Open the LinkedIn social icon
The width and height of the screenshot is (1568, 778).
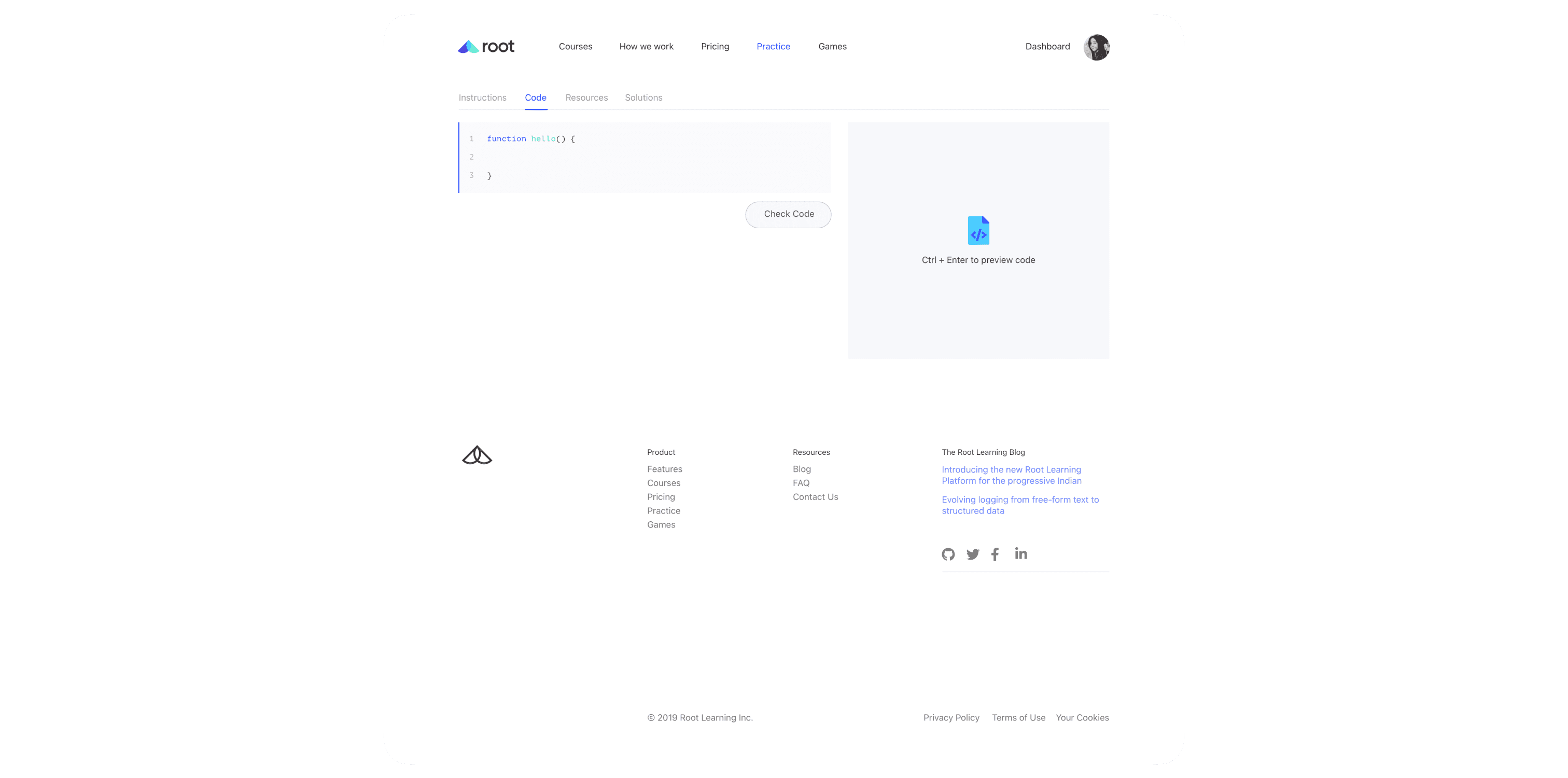pyautogui.click(x=1021, y=553)
